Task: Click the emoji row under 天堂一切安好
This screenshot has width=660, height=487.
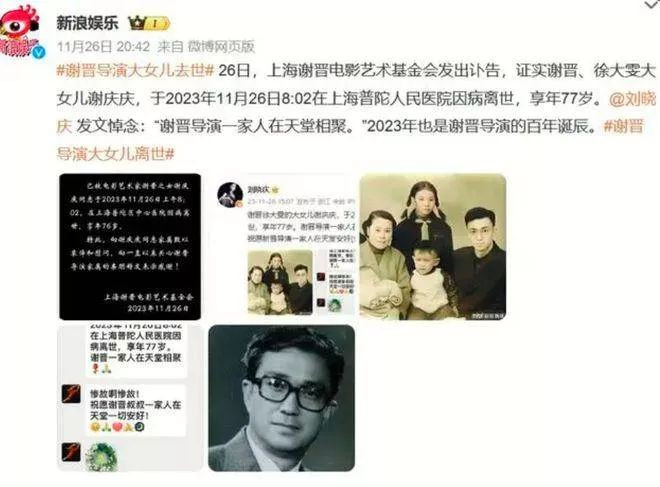Action: click(x=117, y=427)
